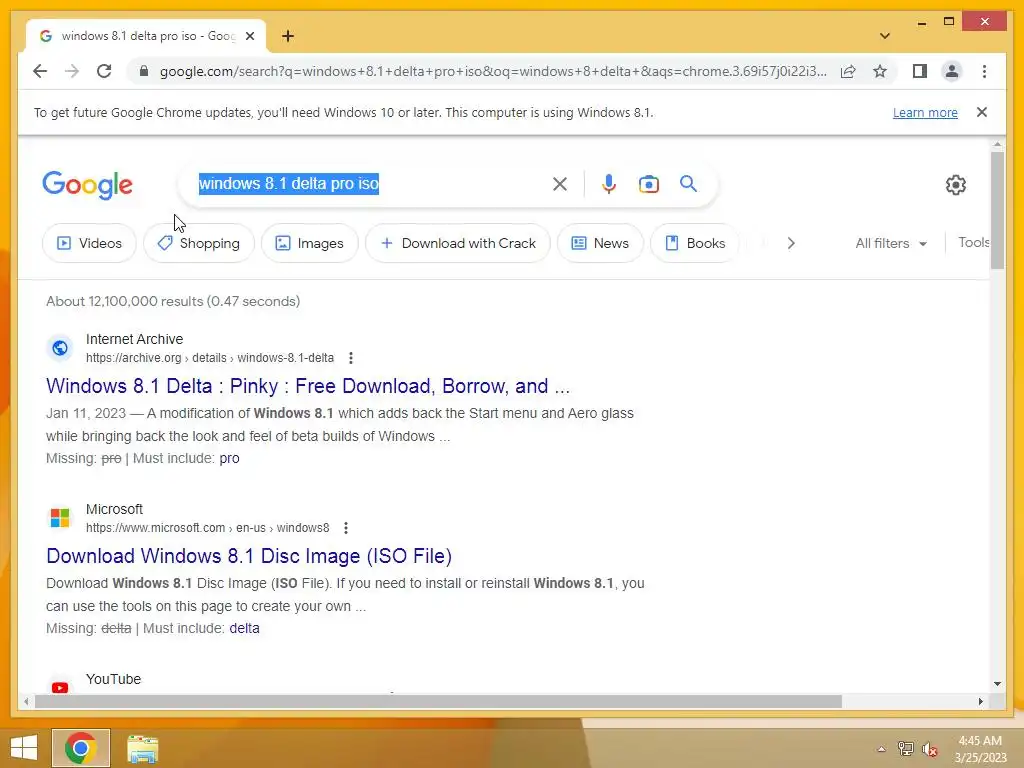Viewport: 1024px width, 768px height.
Task: Require 'delta' in search results
Action: [244, 628]
